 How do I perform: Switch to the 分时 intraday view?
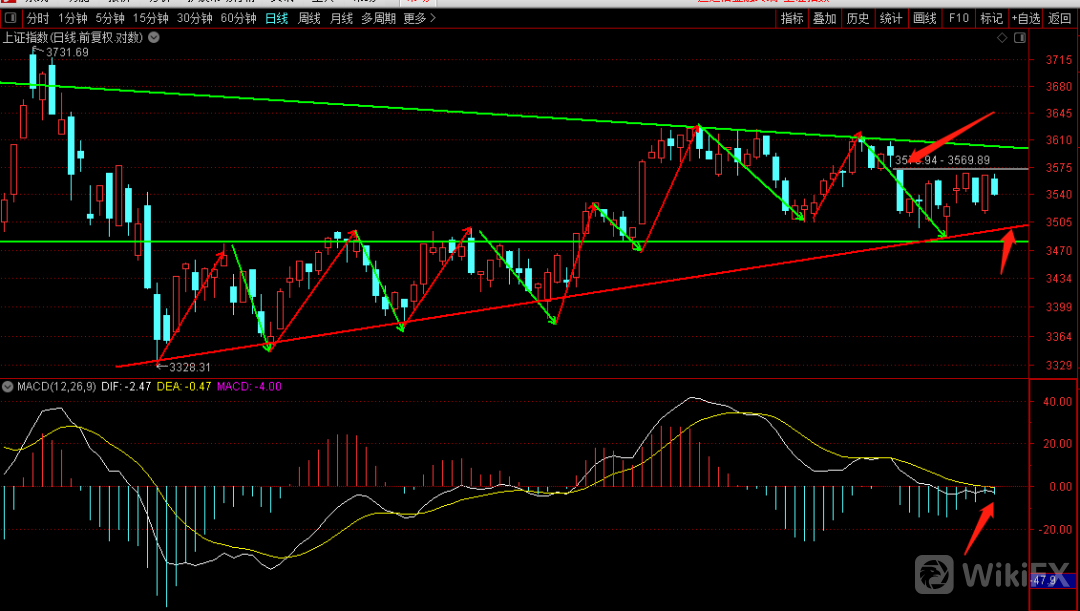coord(37,18)
